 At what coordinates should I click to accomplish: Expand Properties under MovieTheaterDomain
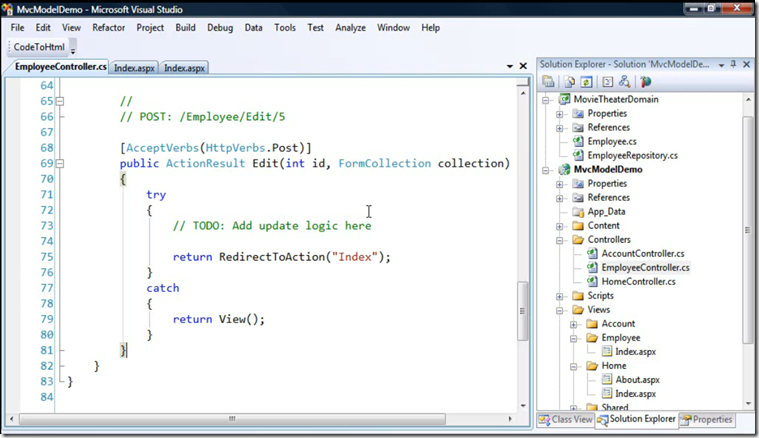pos(560,114)
